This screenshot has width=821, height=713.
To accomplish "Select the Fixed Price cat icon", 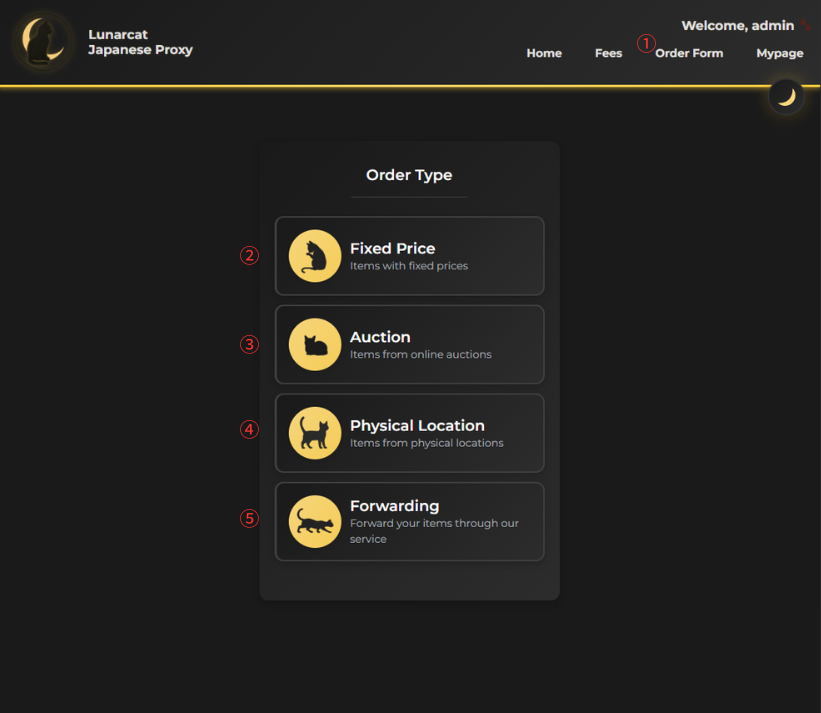I will coord(314,256).
